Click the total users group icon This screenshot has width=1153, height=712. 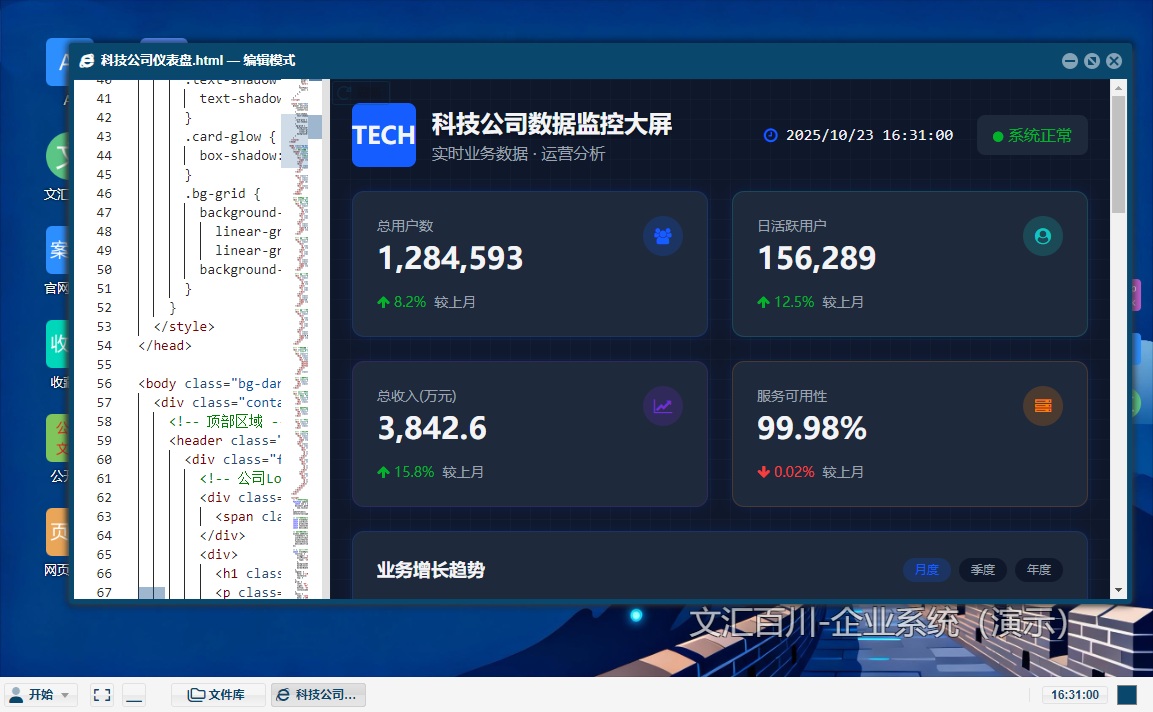662,236
